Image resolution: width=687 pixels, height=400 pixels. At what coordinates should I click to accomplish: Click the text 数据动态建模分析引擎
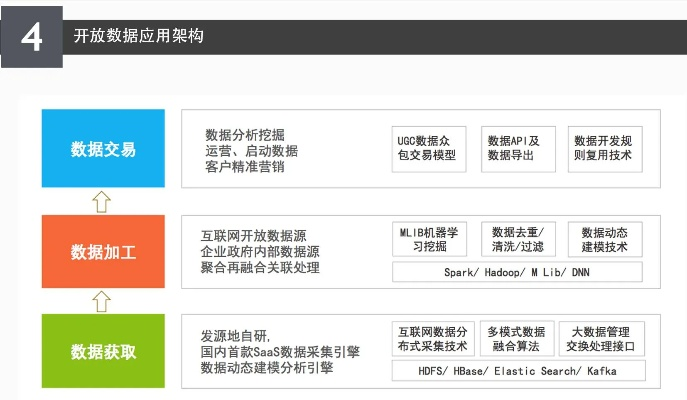click(x=267, y=368)
